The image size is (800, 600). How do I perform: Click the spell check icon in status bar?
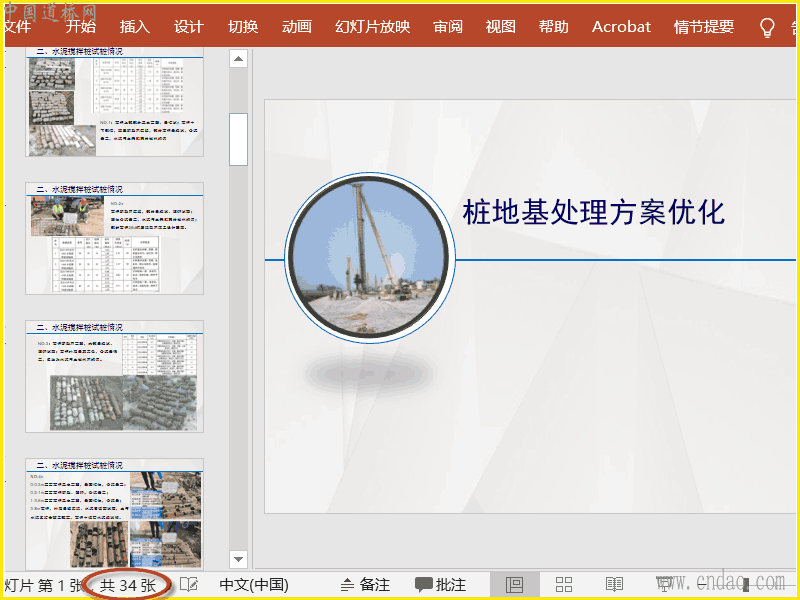coord(189,585)
